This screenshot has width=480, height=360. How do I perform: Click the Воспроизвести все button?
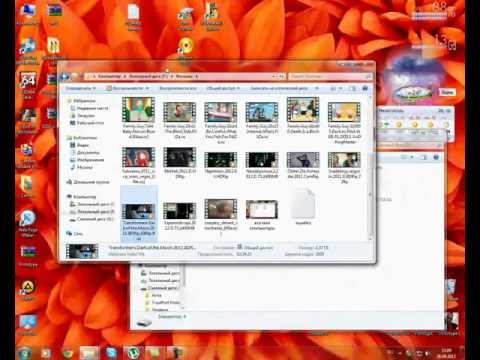tap(178, 88)
